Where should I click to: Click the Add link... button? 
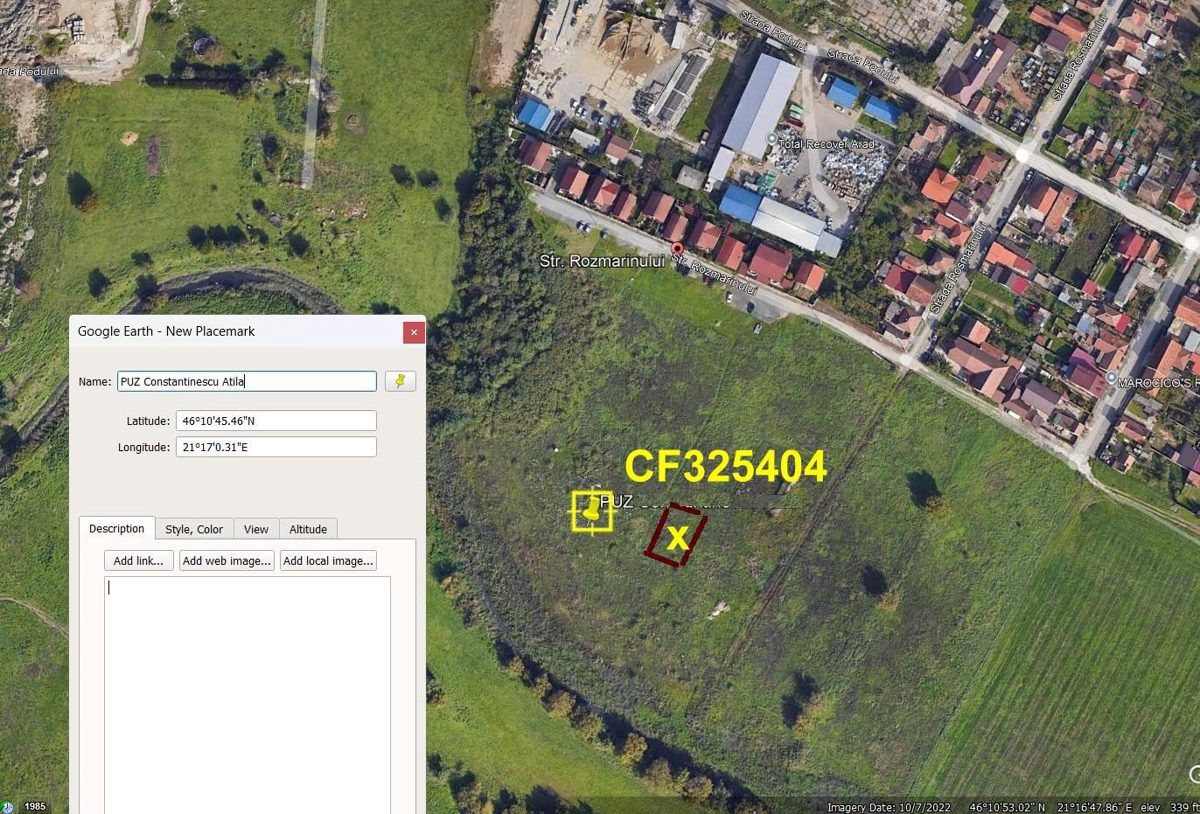point(138,561)
